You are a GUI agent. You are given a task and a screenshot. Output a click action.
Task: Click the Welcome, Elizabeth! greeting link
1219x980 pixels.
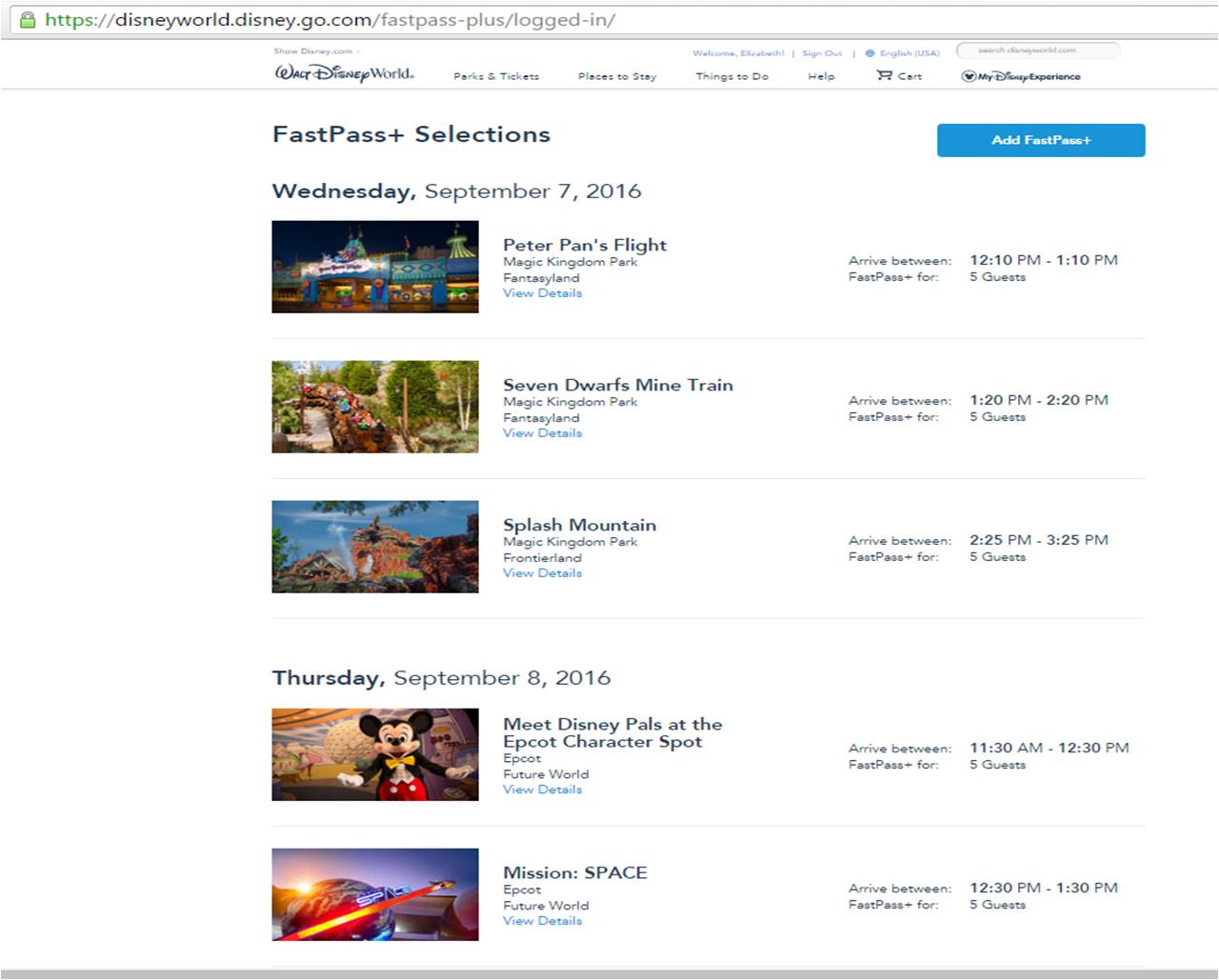tap(737, 53)
